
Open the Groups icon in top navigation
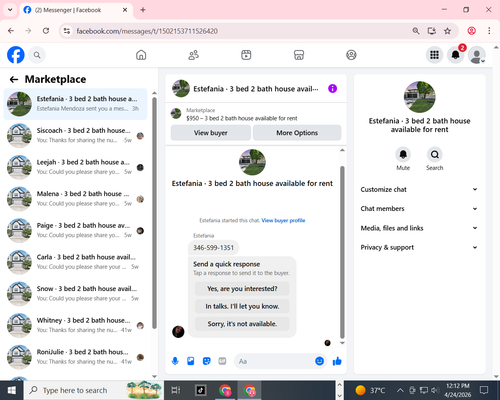pyautogui.click(x=351, y=55)
